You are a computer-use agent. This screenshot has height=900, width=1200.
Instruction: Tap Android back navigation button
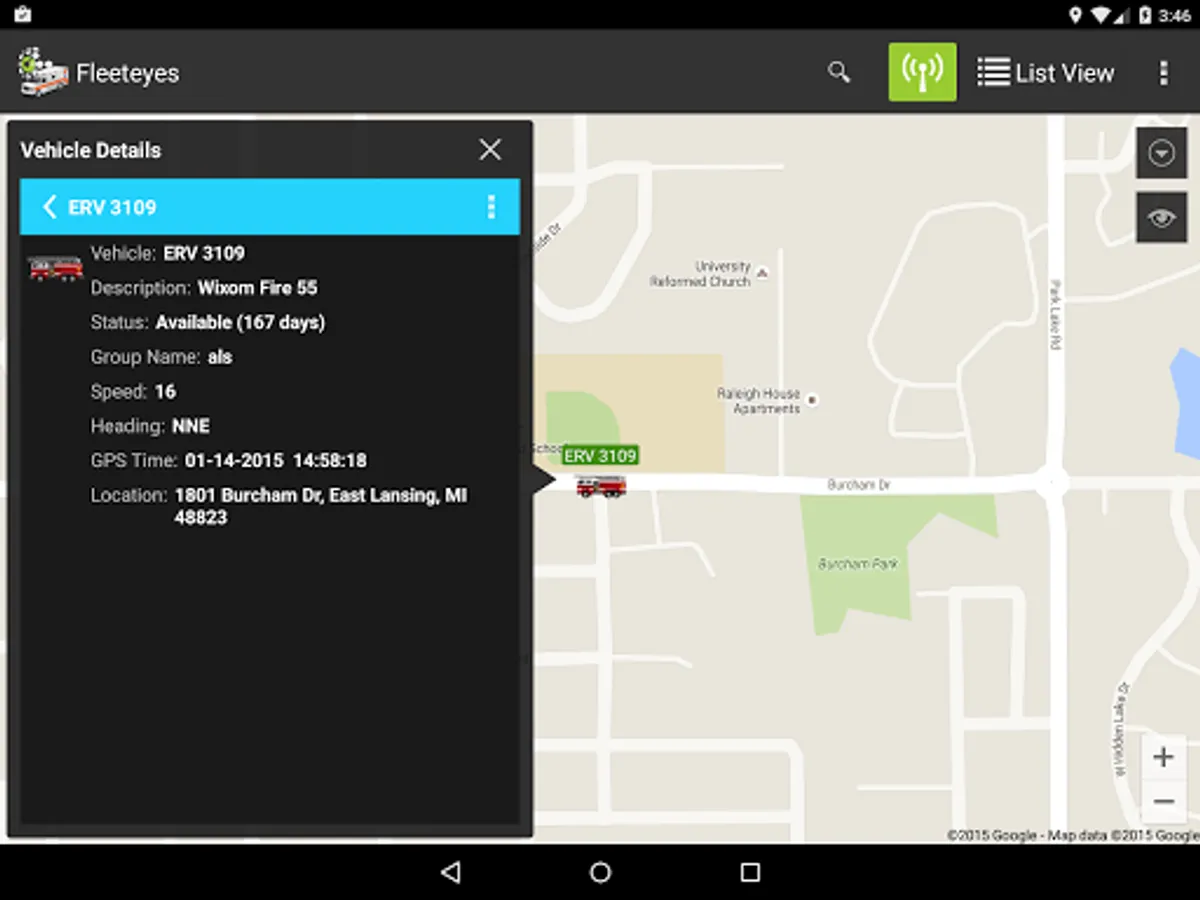coord(451,872)
